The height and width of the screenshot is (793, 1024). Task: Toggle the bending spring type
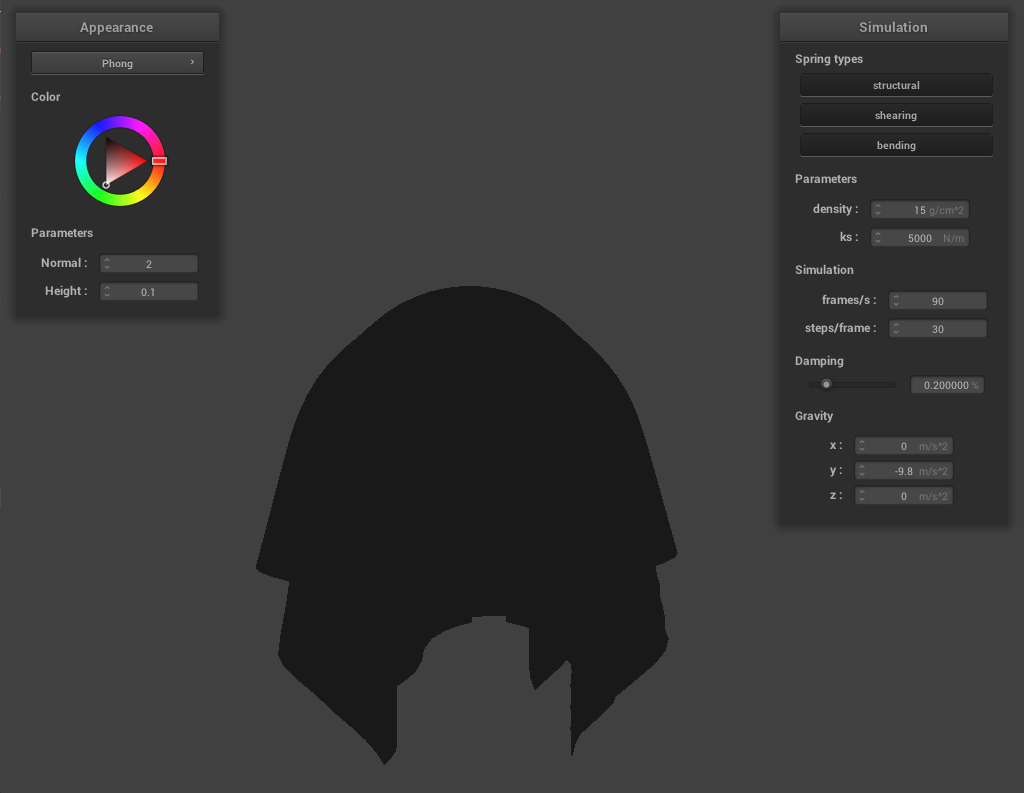[896, 146]
